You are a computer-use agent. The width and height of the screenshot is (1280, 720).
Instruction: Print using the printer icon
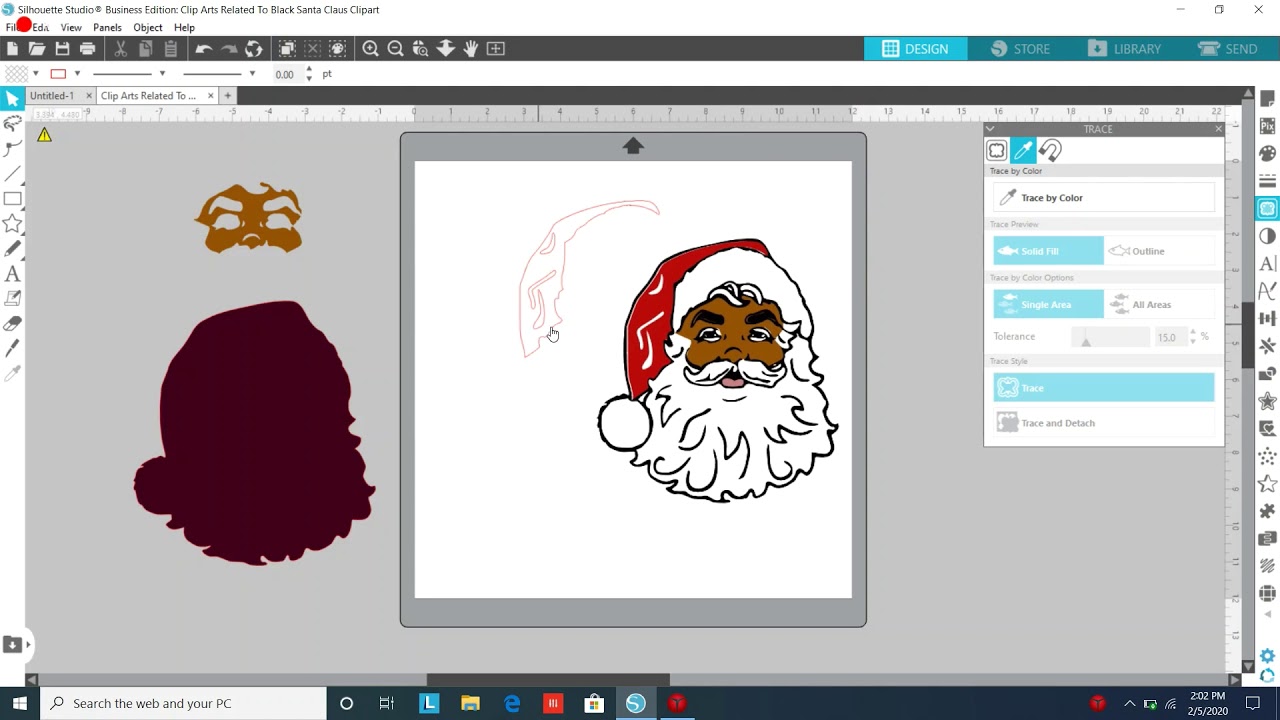point(87,48)
